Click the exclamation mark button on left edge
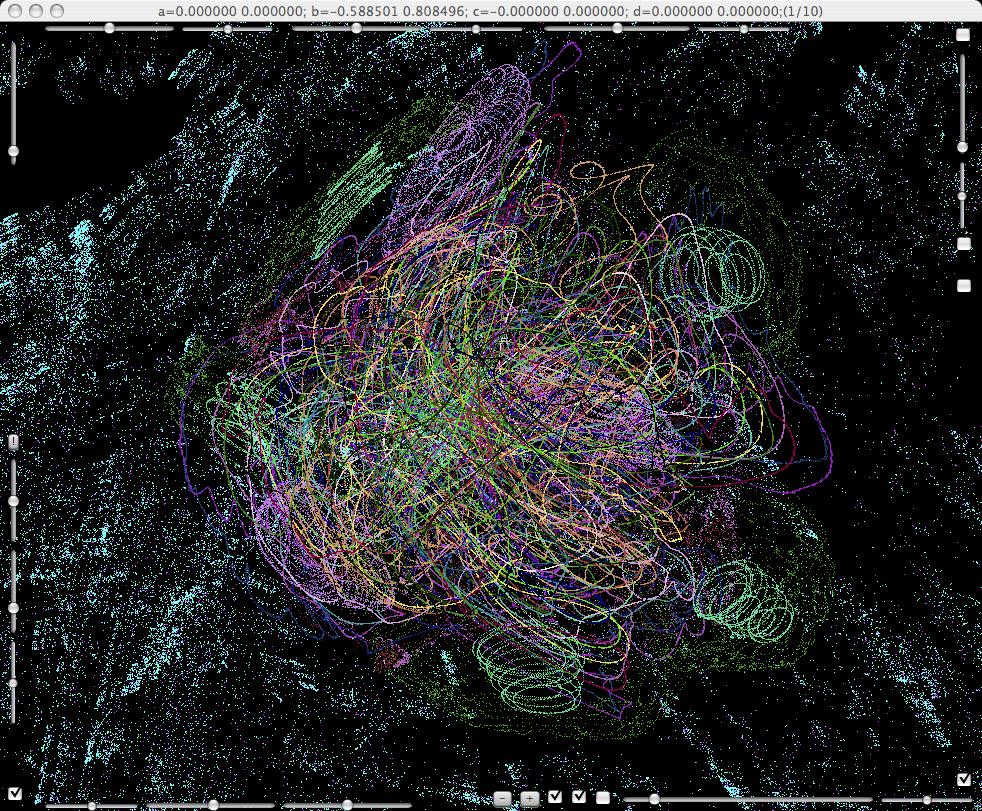The width and height of the screenshot is (982, 811). tap(14, 442)
